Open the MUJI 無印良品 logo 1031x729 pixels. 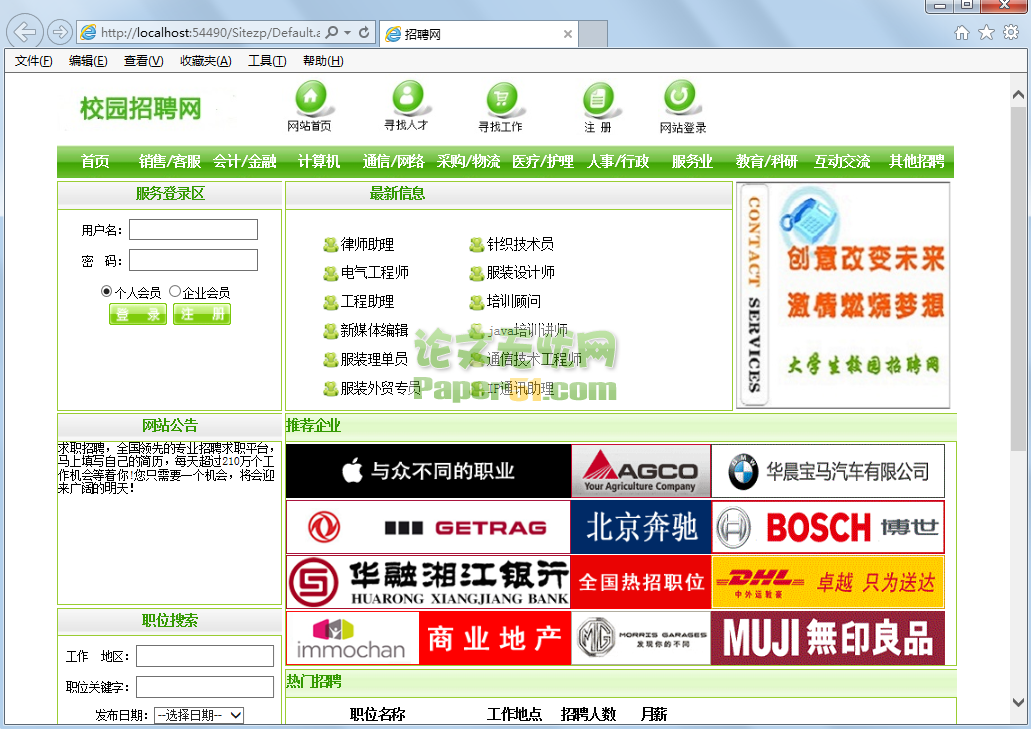point(828,638)
